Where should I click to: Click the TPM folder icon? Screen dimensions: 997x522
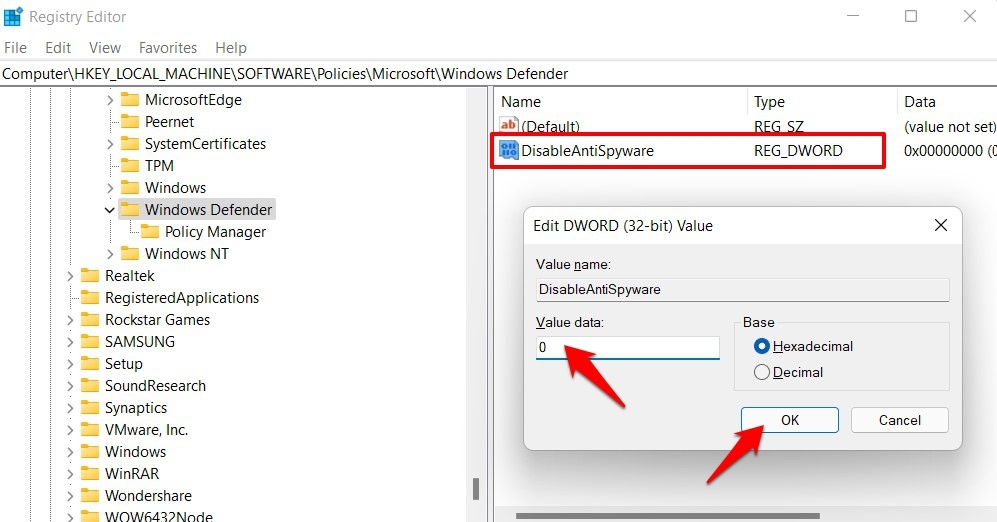[130, 166]
